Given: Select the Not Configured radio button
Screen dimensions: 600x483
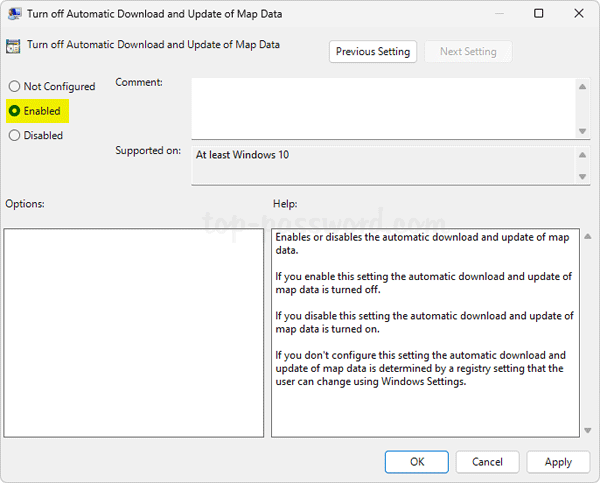Looking at the screenshot, I should 15,87.
